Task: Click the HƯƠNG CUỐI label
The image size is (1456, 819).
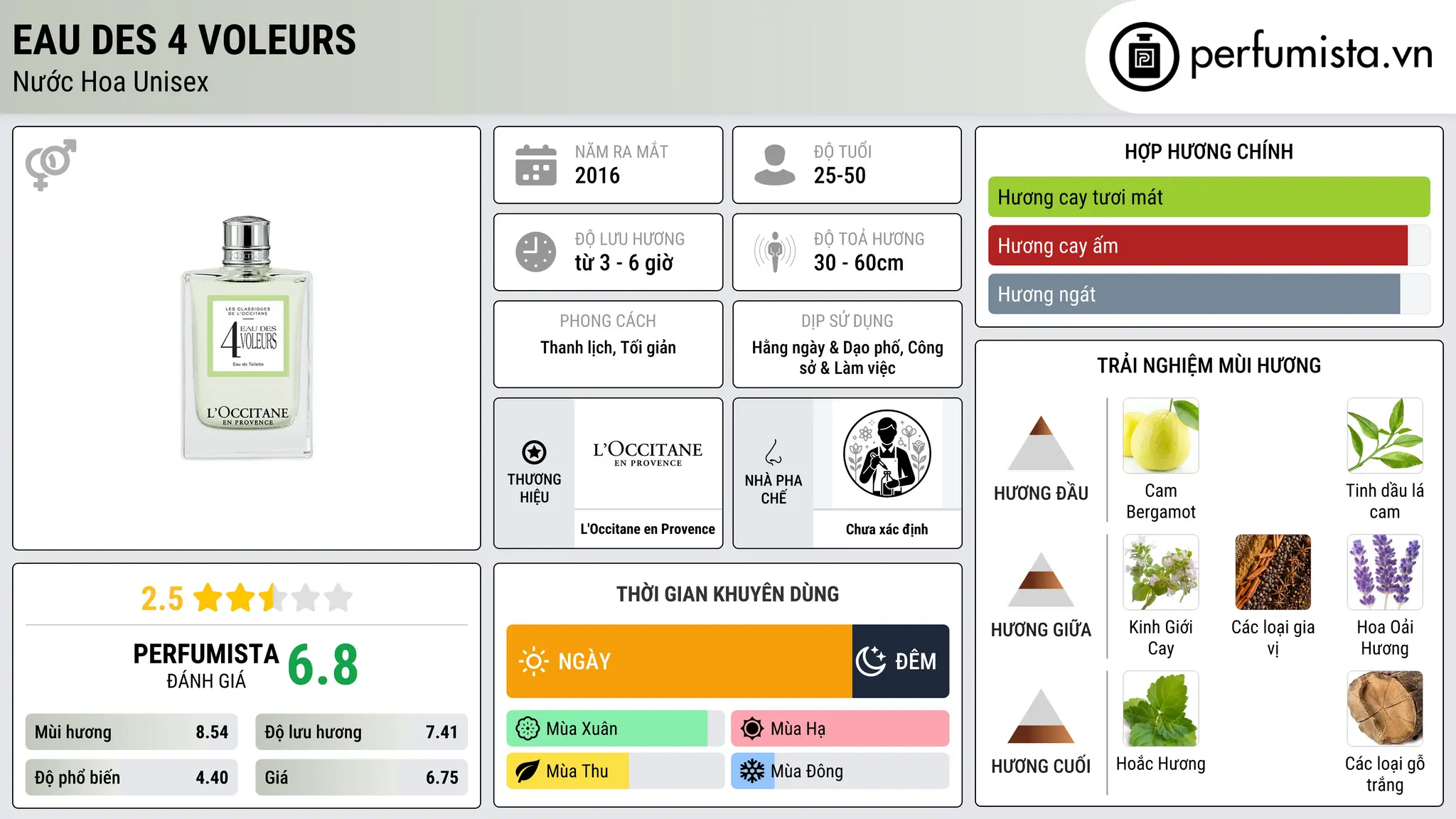Action: [1041, 766]
